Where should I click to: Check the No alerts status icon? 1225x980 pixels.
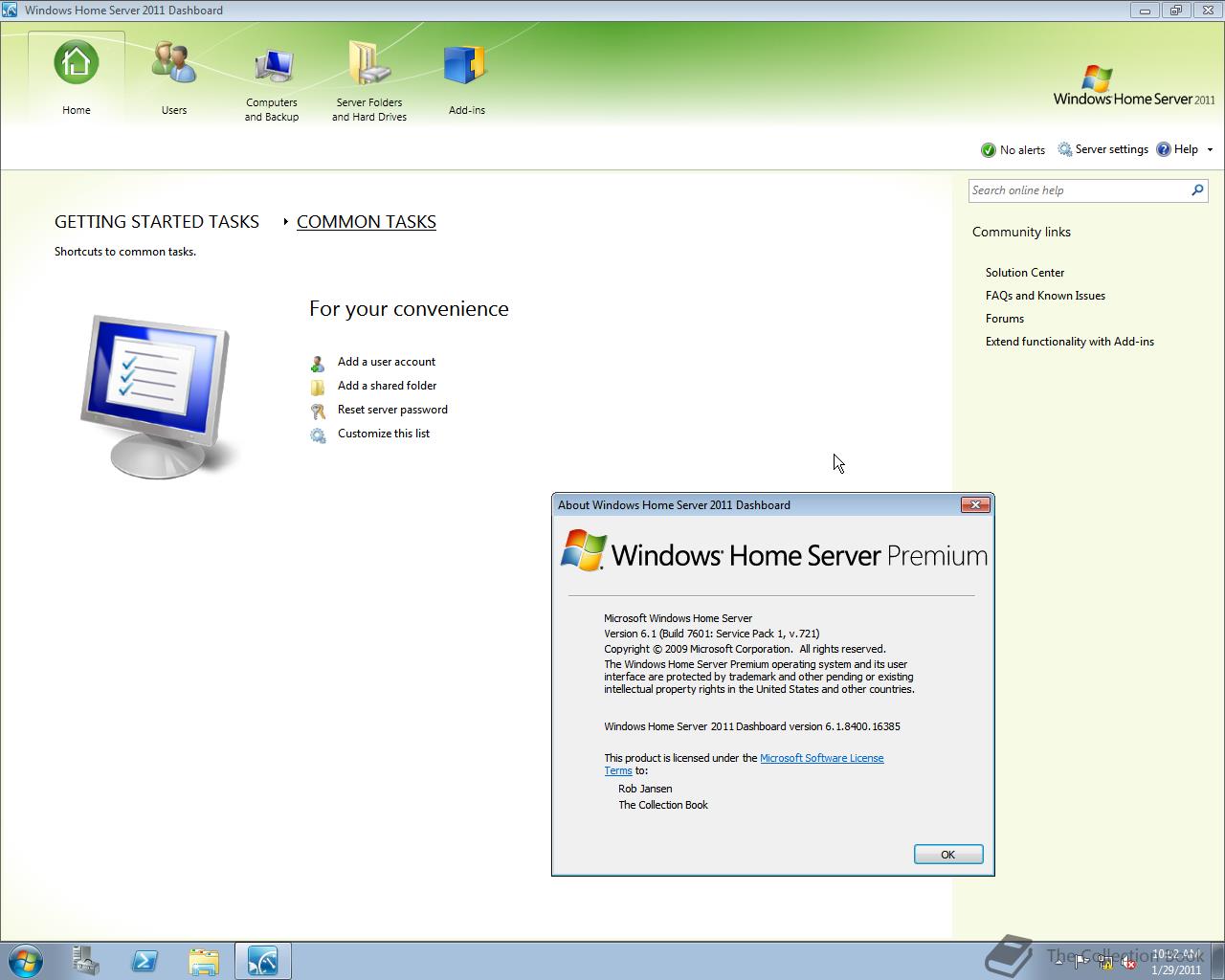point(989,150)
